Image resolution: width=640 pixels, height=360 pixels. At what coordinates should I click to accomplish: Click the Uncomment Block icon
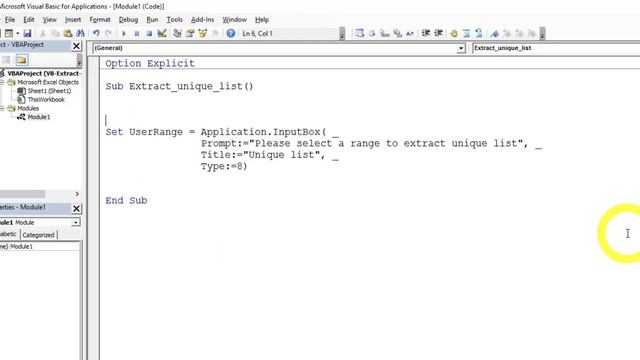(x=479, y=33)
